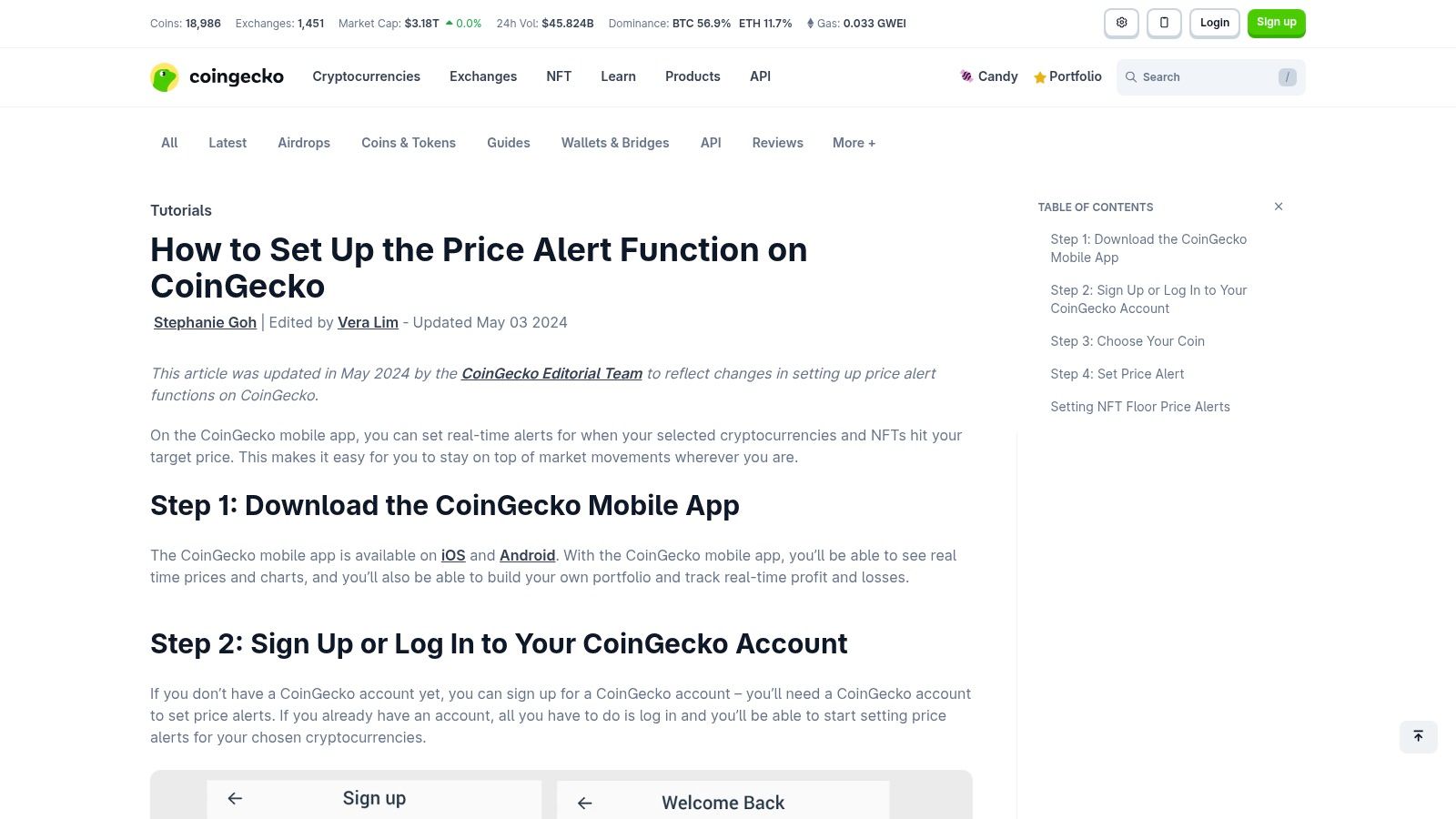This screenshot has width=1456, height=819.
Task: Open the Learn navigation menu
Action: click(x=618, y=76)
